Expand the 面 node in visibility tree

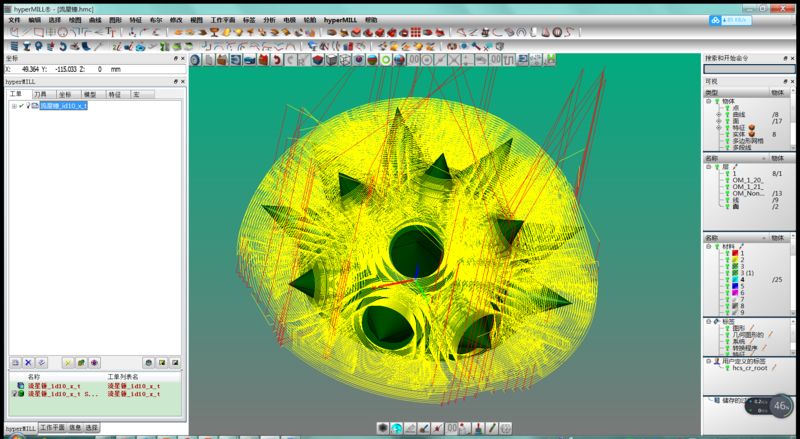click(x=719, y=121)
